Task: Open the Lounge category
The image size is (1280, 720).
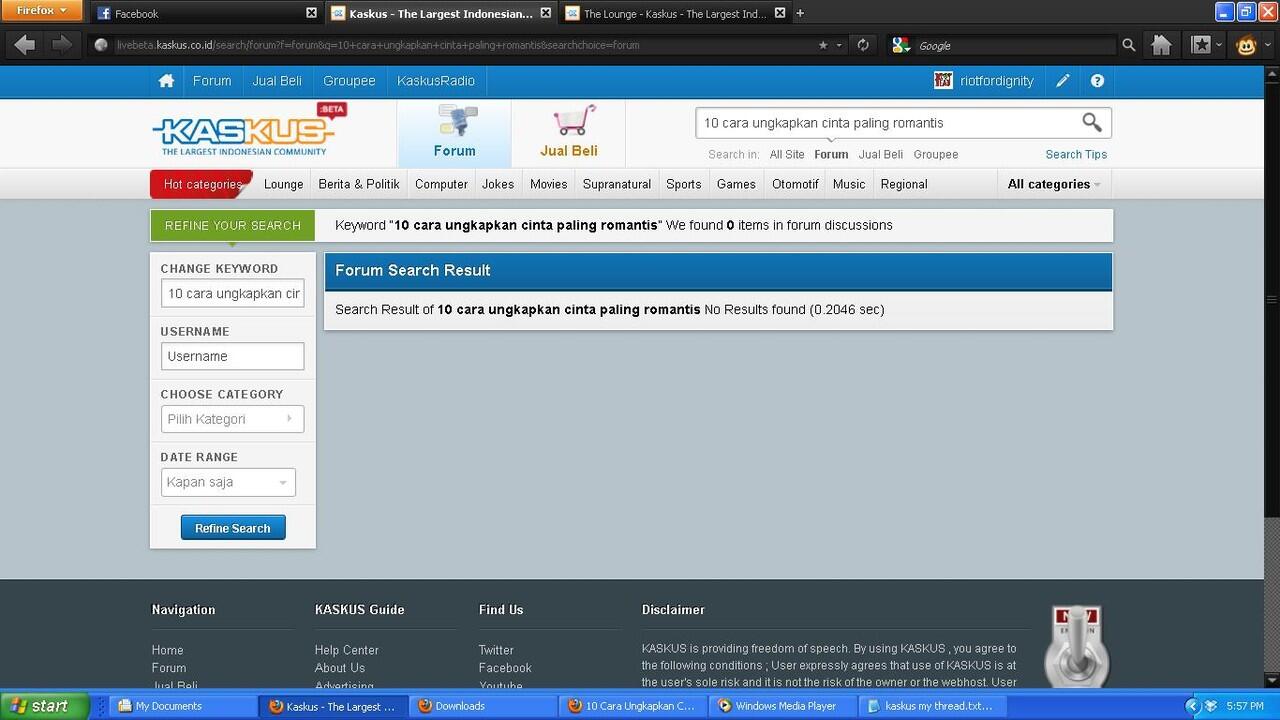Action: tap(284, 184)
